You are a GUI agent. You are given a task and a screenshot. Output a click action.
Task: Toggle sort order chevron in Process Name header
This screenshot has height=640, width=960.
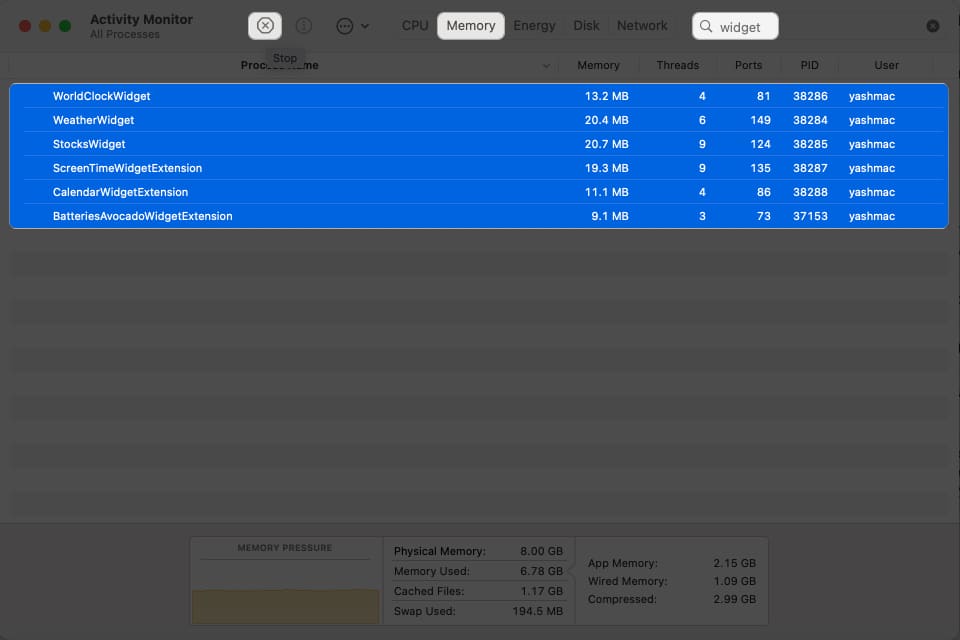pyautogui.click(x=546, y=66)
